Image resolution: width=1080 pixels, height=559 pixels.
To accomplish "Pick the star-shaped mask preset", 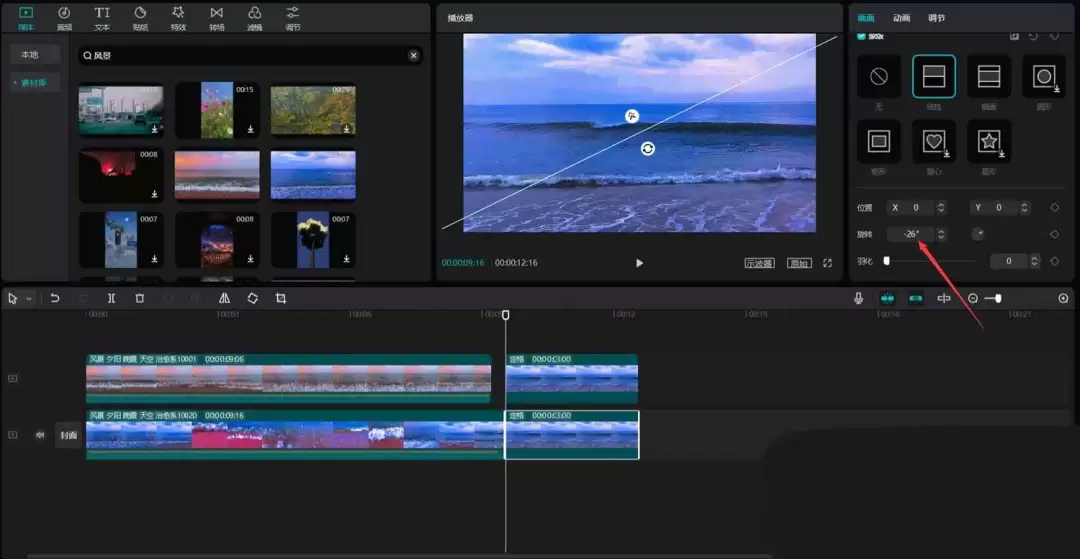I will pos(988,142).
